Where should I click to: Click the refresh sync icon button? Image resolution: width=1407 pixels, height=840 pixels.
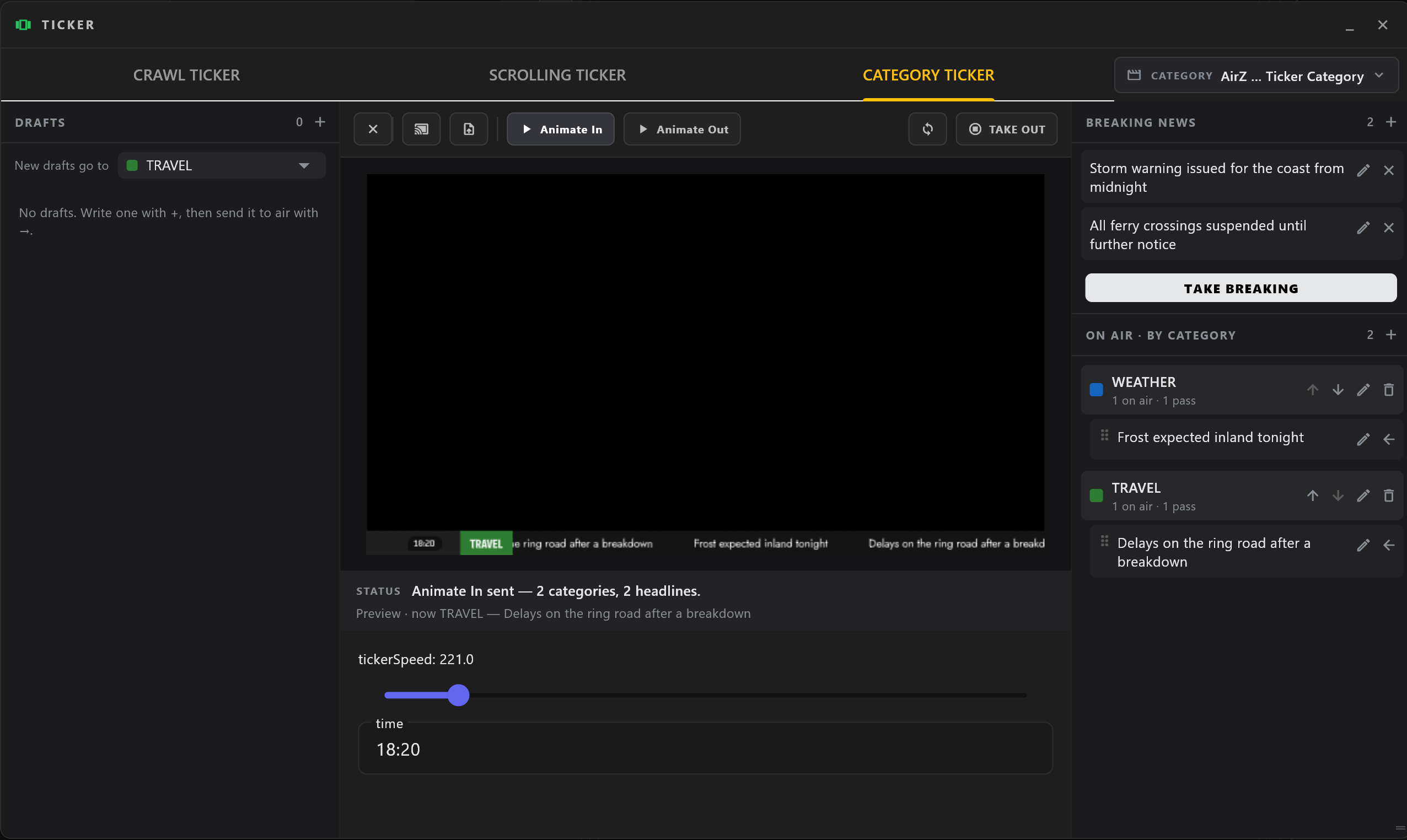click(927, 129)
